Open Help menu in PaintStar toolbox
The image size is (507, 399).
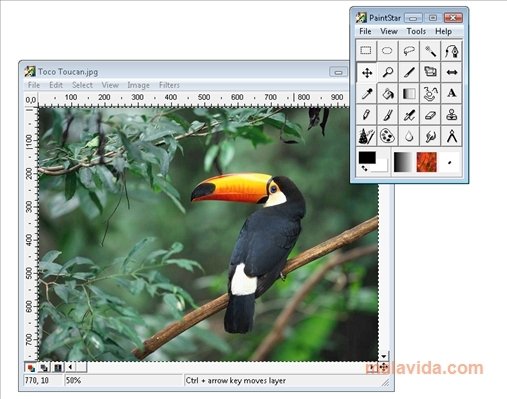pyautogui.click(x=443, y=31)
